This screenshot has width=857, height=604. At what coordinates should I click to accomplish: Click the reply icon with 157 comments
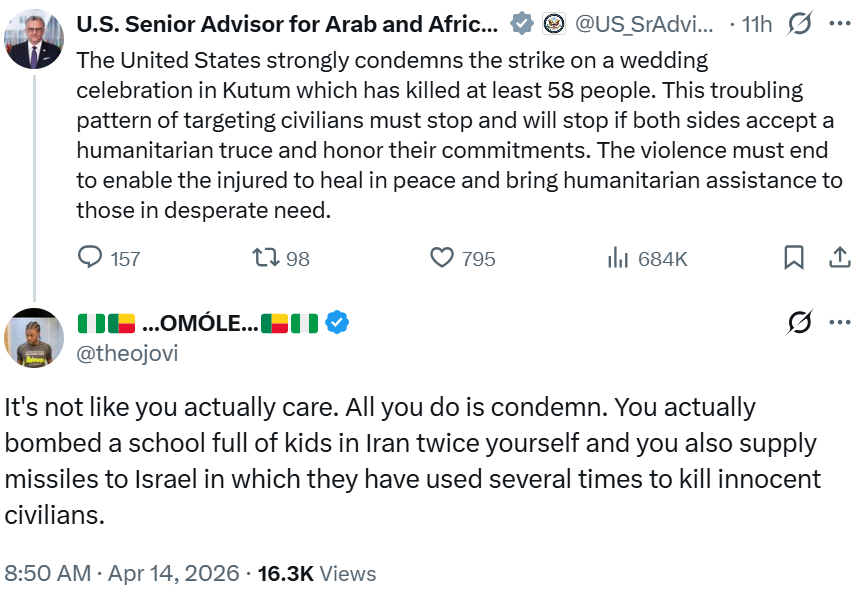pyautogui.click(x=91, y=258)
